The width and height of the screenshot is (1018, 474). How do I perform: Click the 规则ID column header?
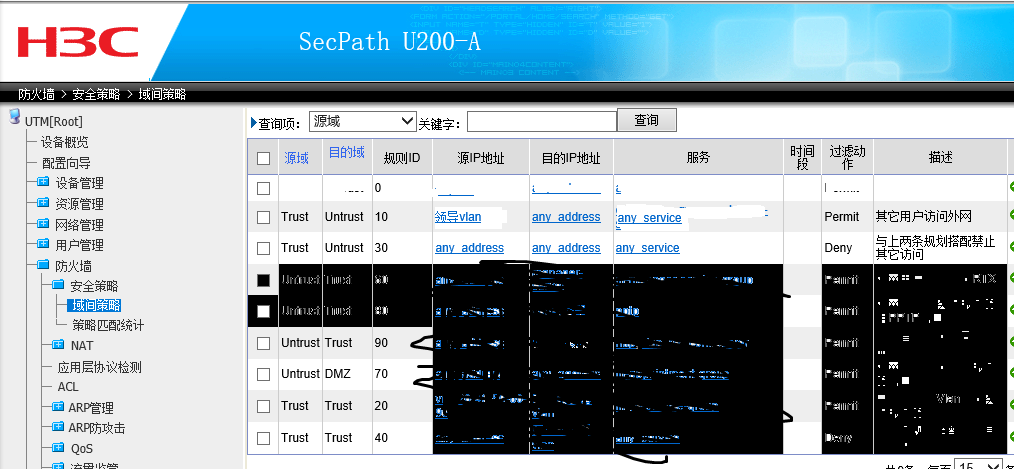[x=402, y=158]
